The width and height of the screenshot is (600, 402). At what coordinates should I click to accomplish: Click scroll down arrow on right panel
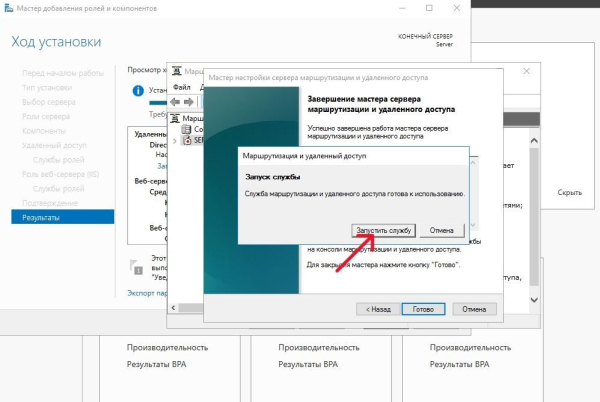[534, 300]
